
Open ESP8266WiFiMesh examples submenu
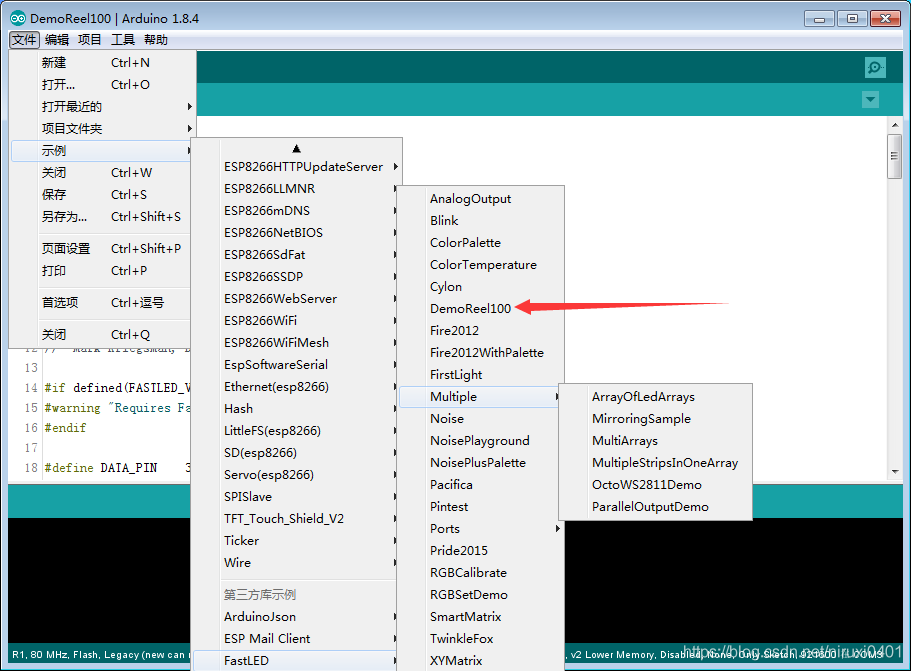(x=296, y=343)
